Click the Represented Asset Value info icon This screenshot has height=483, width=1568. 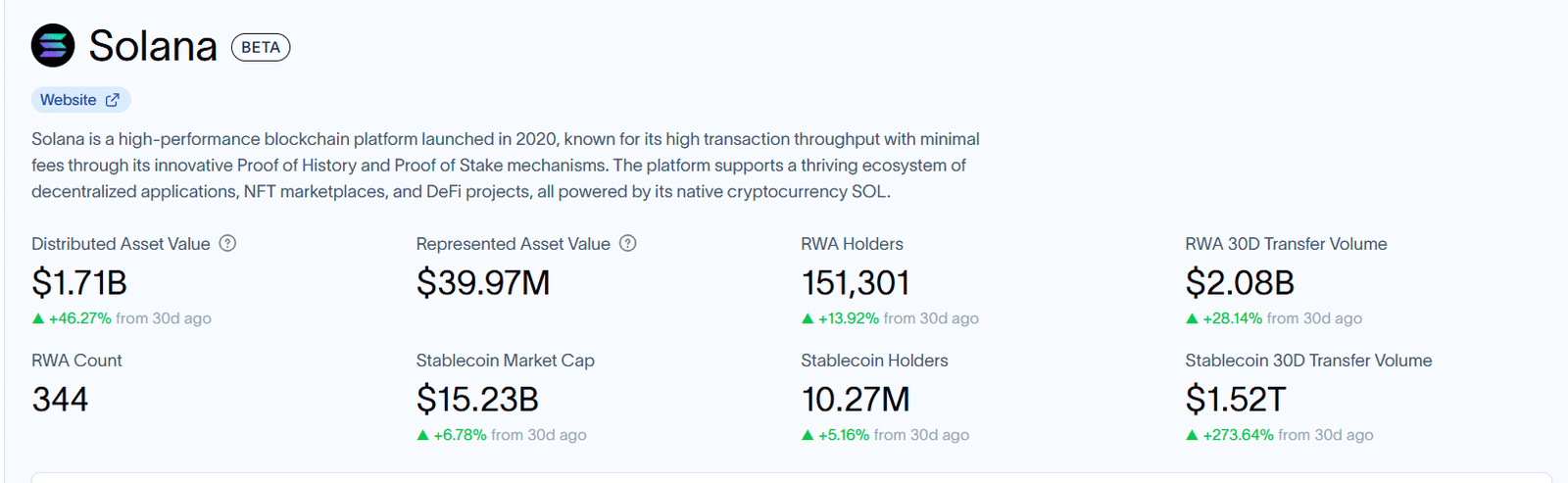[x=628, y=243]
